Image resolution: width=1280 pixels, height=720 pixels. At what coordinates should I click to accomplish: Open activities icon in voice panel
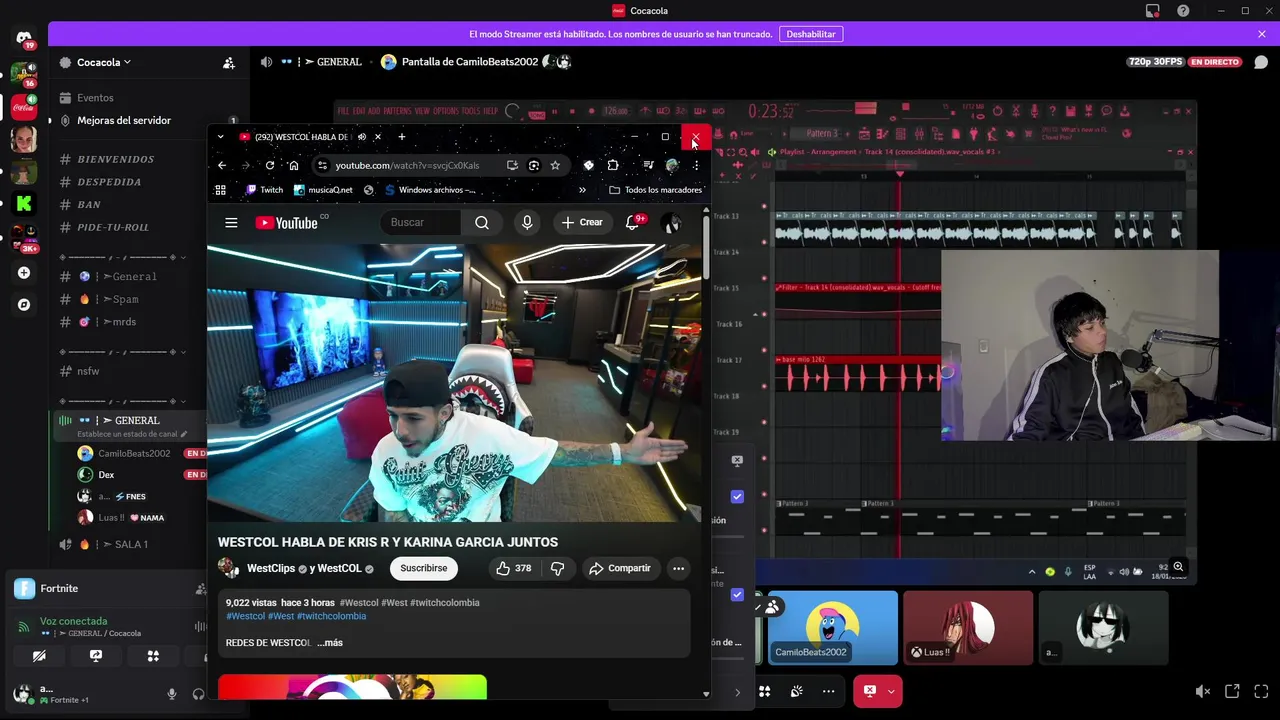(153, 656)
